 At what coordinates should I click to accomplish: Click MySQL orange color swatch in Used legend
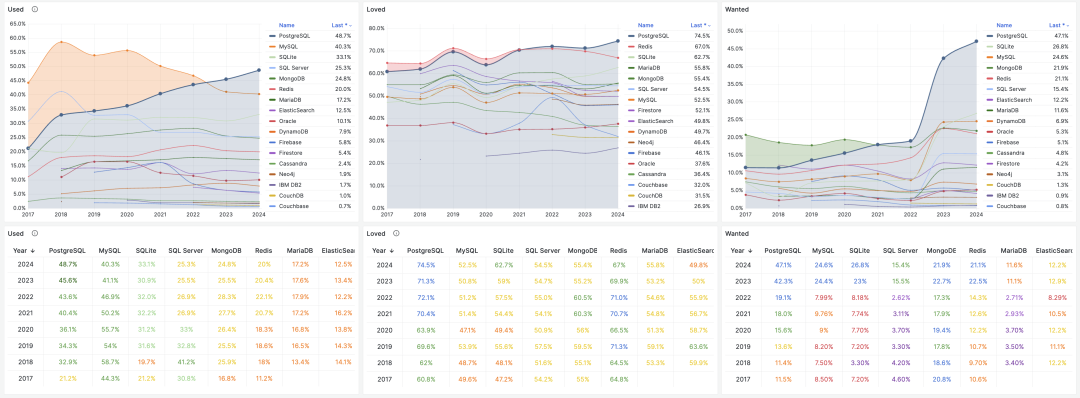click(x=272, y=46)
